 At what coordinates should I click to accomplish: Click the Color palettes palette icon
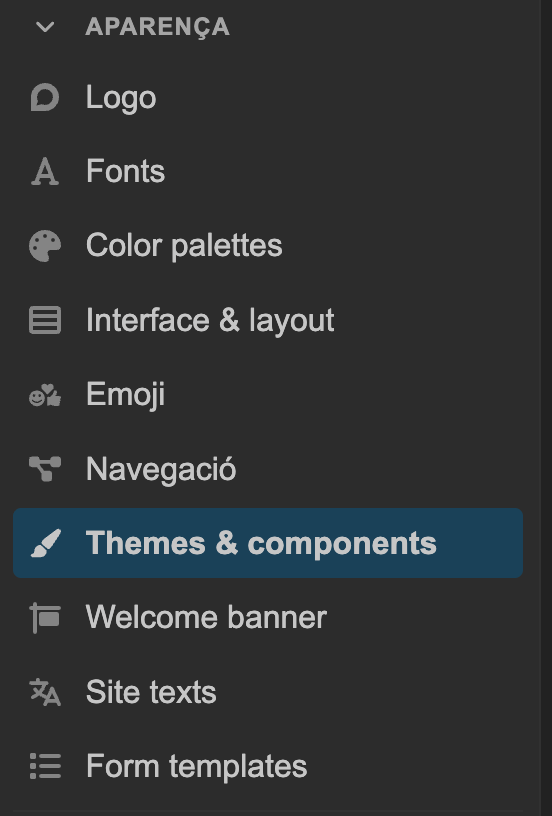coord(45,246)
